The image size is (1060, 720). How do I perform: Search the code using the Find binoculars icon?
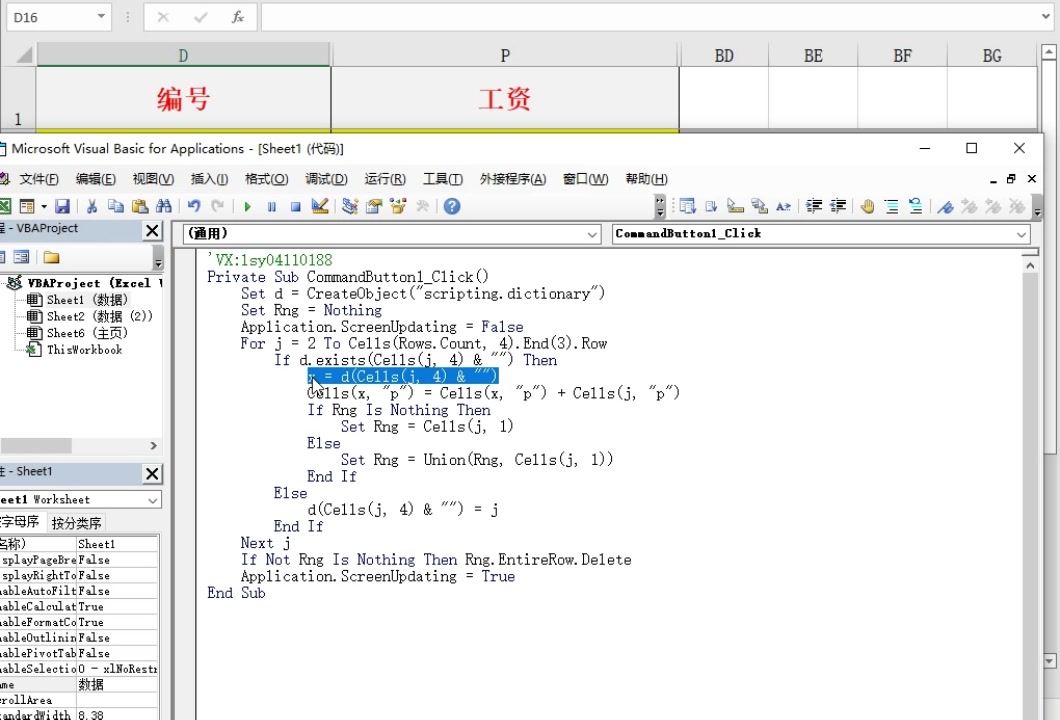click(165, 206)
